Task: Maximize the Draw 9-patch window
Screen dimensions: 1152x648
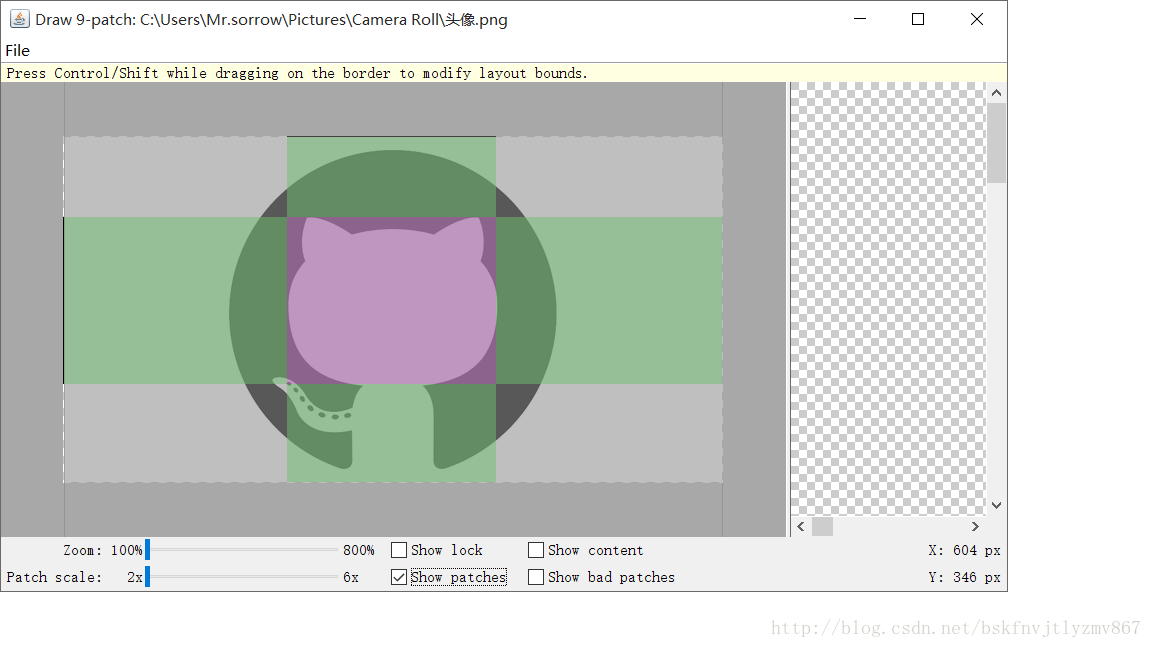Action: click(x=918, y=19)
